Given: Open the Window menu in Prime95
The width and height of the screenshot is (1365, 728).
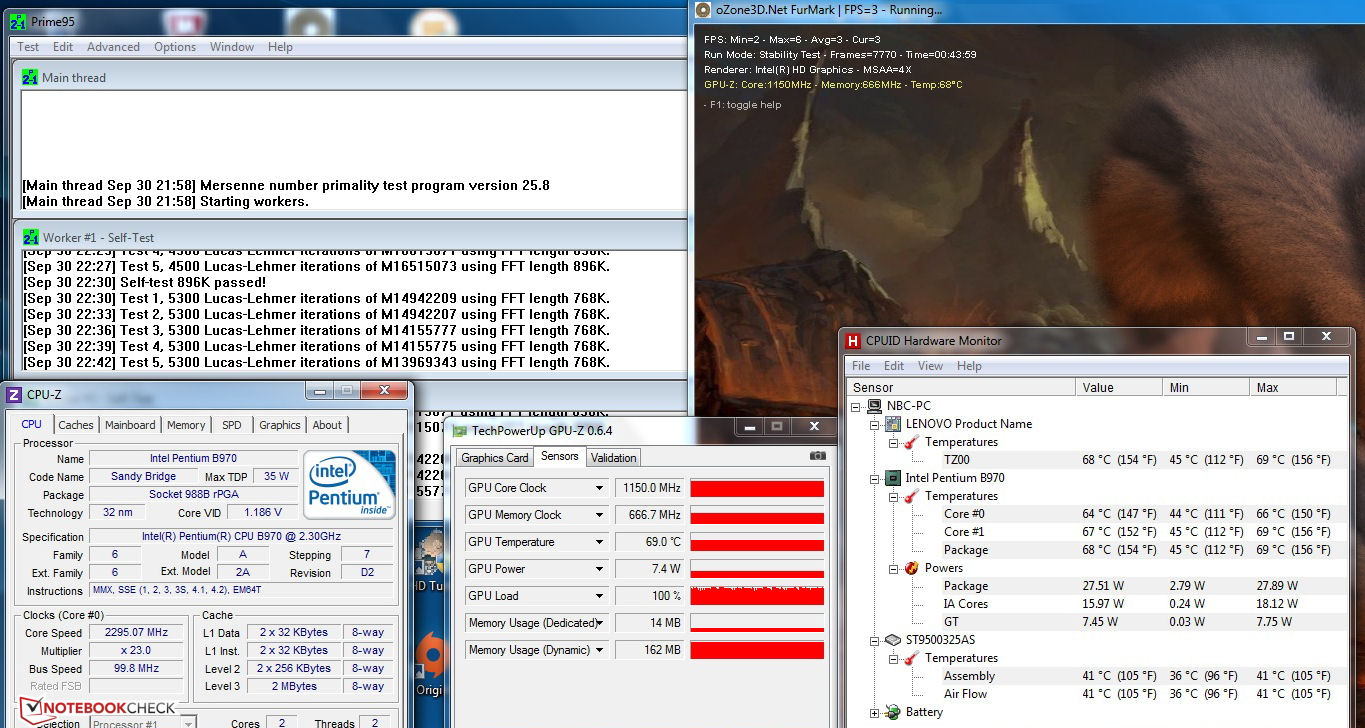Looking at the screenshot, I should (232, 47).
